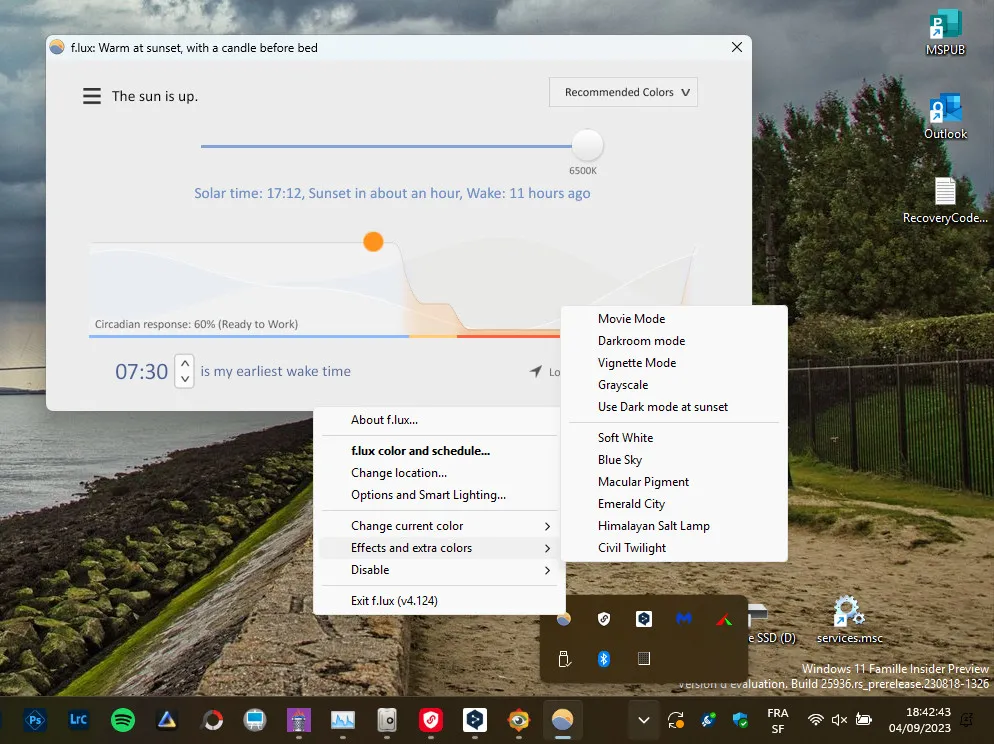Toggle Vignette Mode effect
This screenshot has height=744, width=994.
(674, 363)
